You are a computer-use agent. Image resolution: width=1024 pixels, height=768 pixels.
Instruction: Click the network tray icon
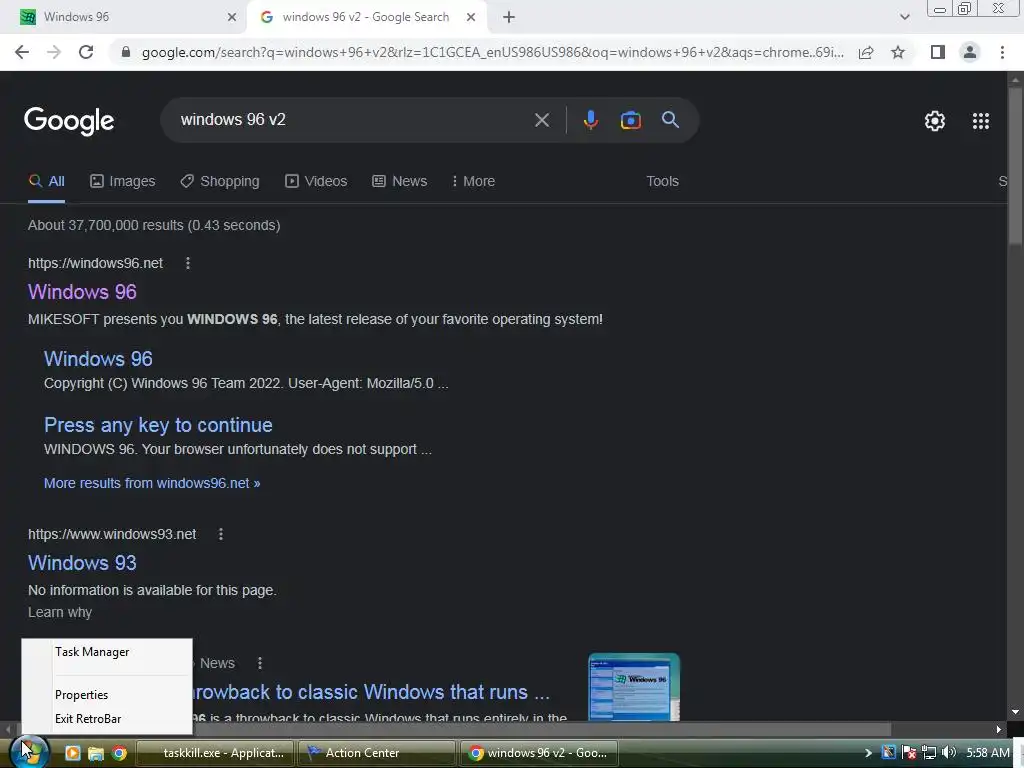click(929, 753)
